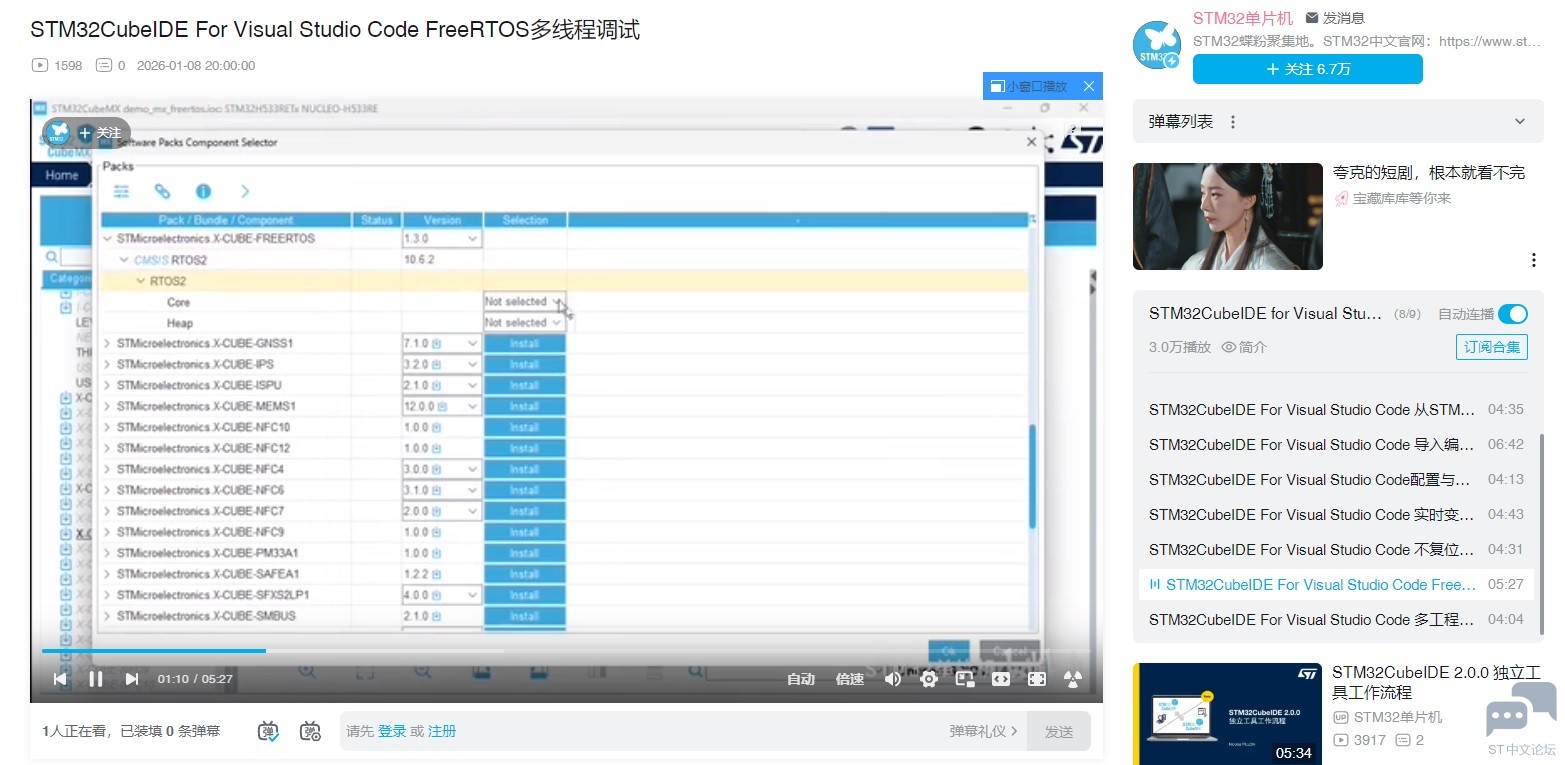Click the send message envelope icon
The image size is (1565, 765).
1312,18
